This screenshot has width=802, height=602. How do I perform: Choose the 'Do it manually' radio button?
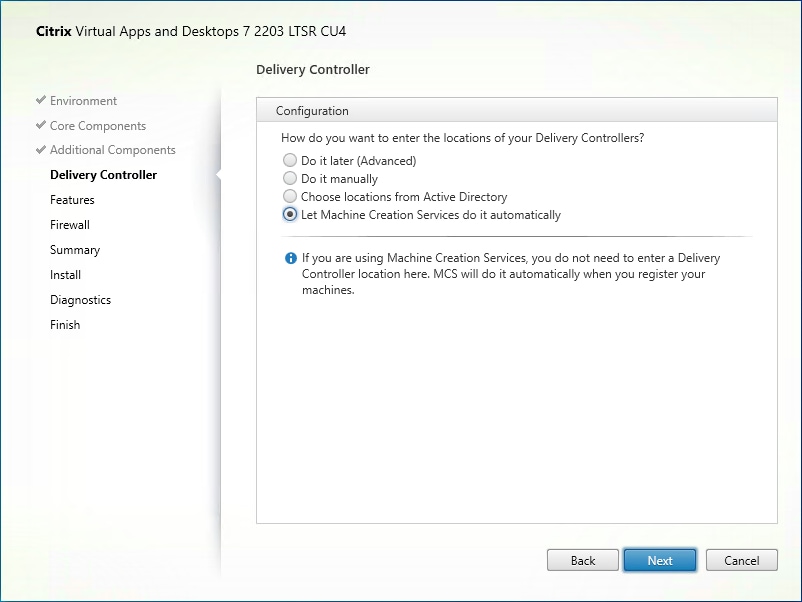tap(290, 179)
